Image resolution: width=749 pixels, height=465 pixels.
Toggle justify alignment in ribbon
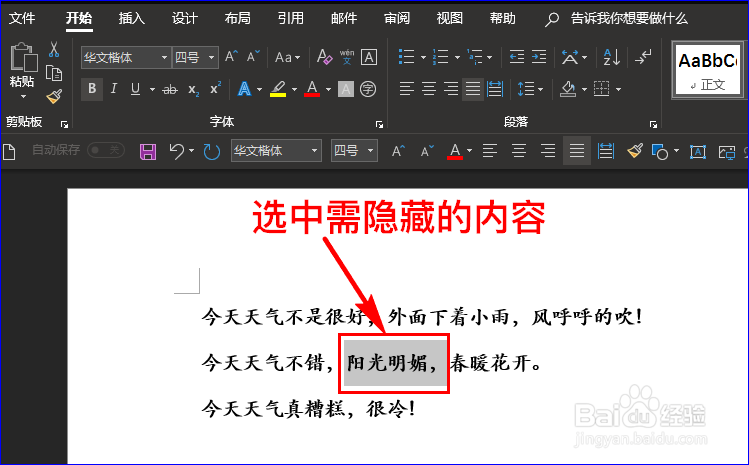click(x=473, y=89)
